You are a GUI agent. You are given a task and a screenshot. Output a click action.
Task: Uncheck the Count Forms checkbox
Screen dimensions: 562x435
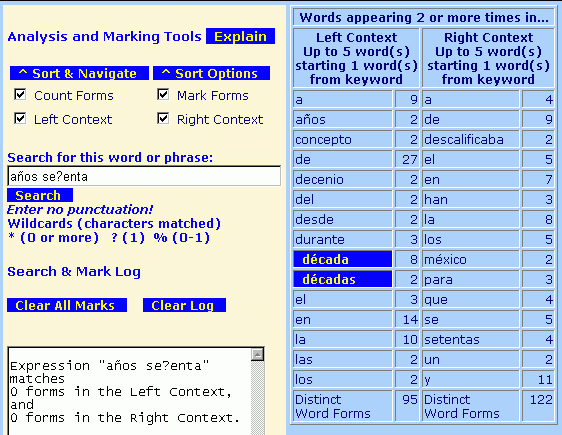coord(20,95)
